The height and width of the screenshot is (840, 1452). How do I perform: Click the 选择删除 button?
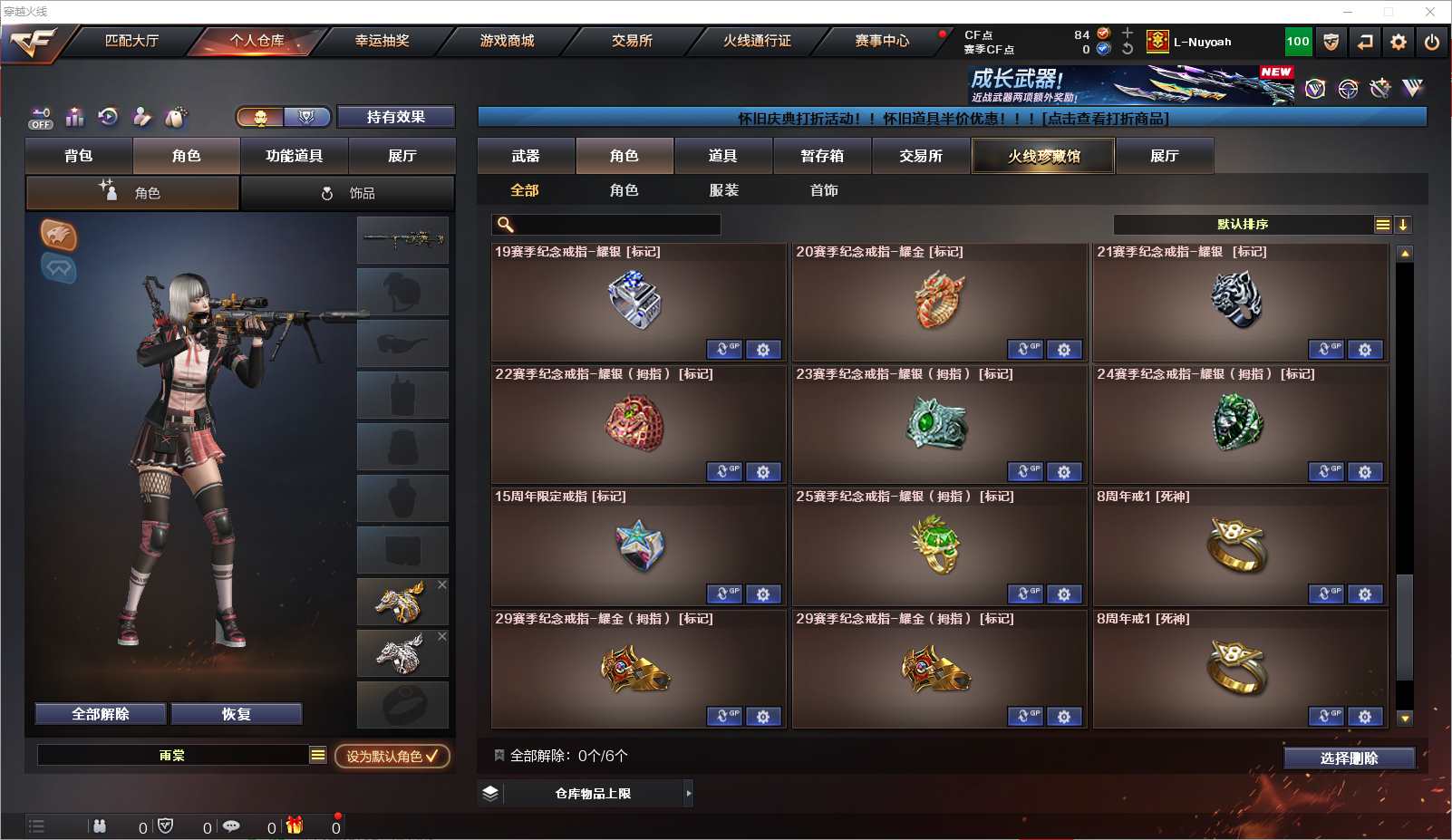[1349, 758]
